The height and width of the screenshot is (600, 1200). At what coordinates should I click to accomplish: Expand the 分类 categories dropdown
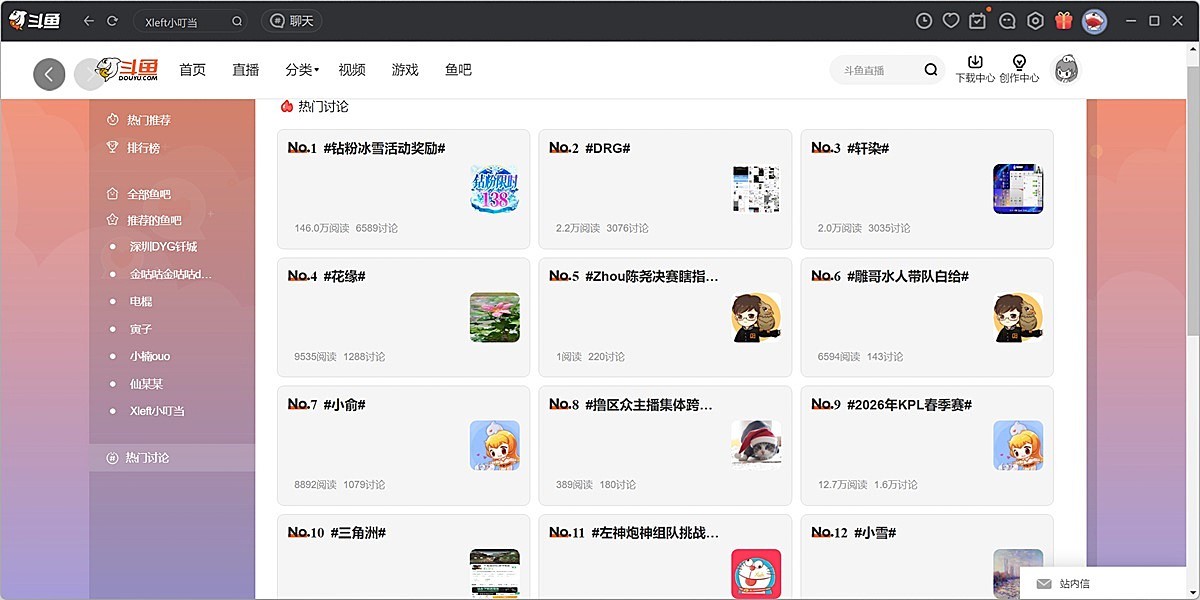tap(302, 70)
